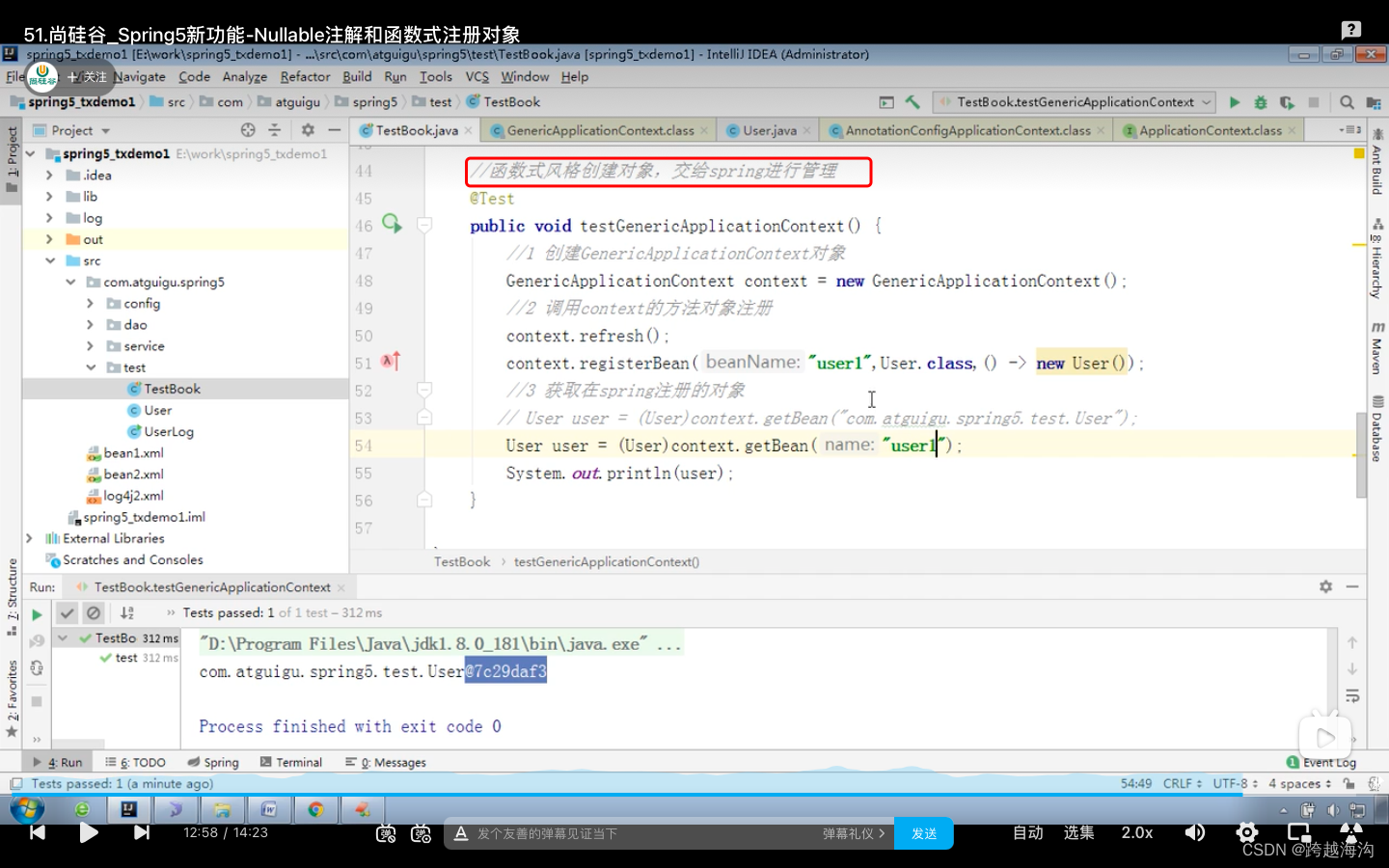The width and height of the screenshot is (1389, 868).
Task: Expand the lib folder
Action: 49,197
